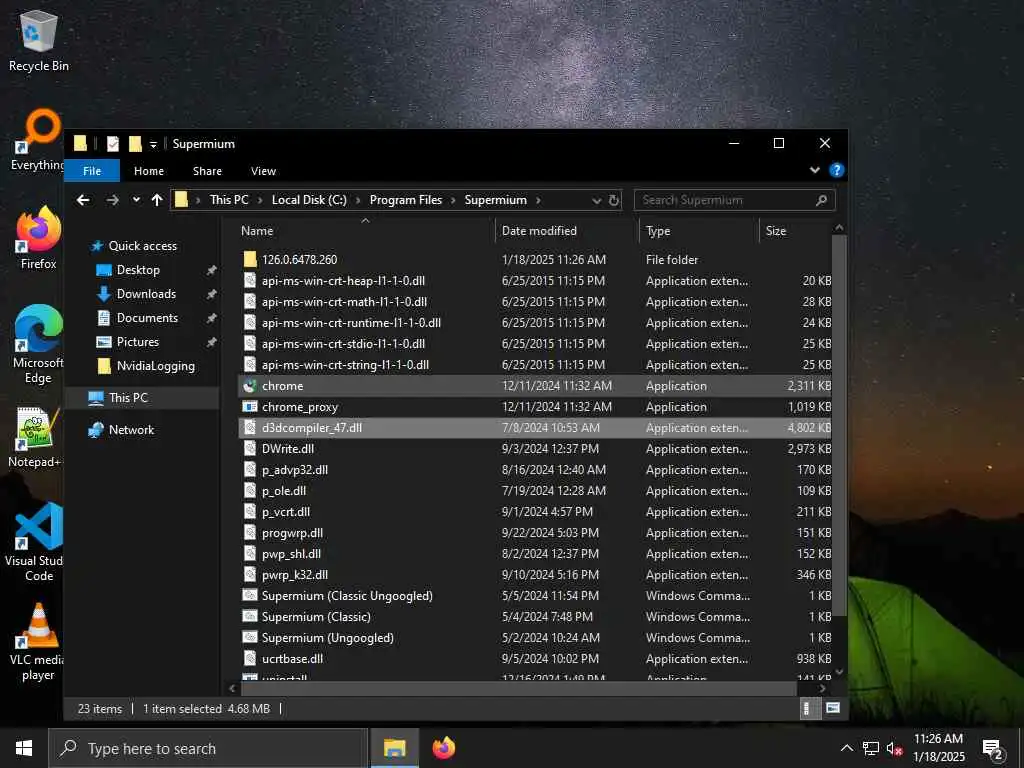Viewport: 1024px width, 768px height.
Task: Click the vertical scrollbar of file list
Action: click(839, 424)
